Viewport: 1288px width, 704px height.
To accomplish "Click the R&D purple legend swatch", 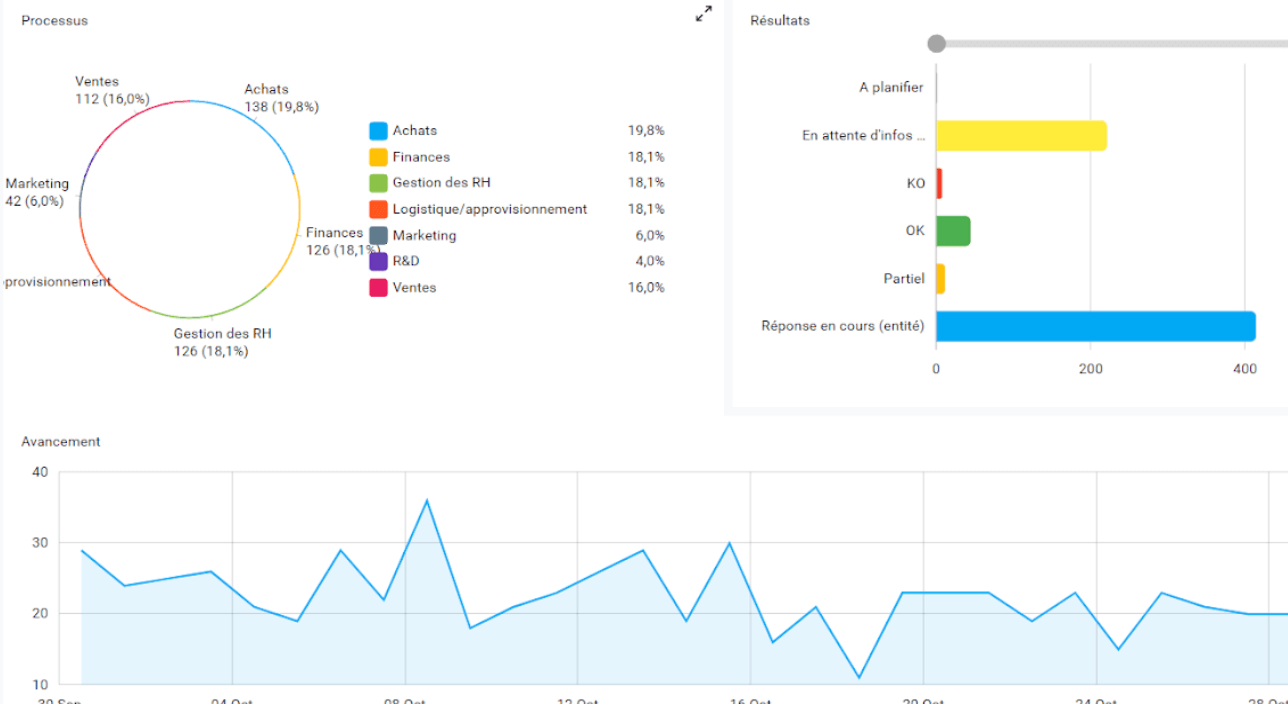I will [x=378, y=261].
